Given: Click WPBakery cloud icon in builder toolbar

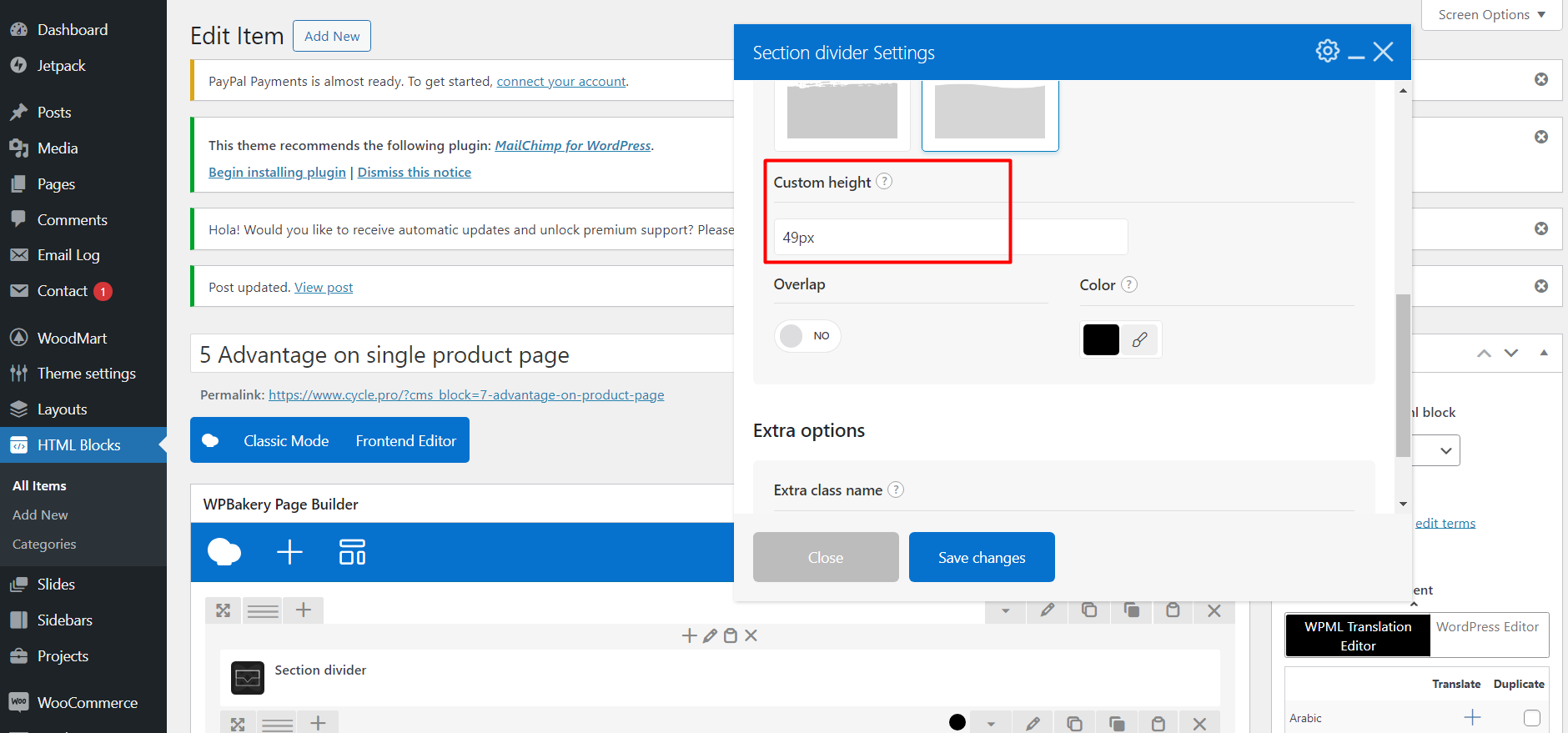Looking at the screenshot, I should click(x=224, y=552).
